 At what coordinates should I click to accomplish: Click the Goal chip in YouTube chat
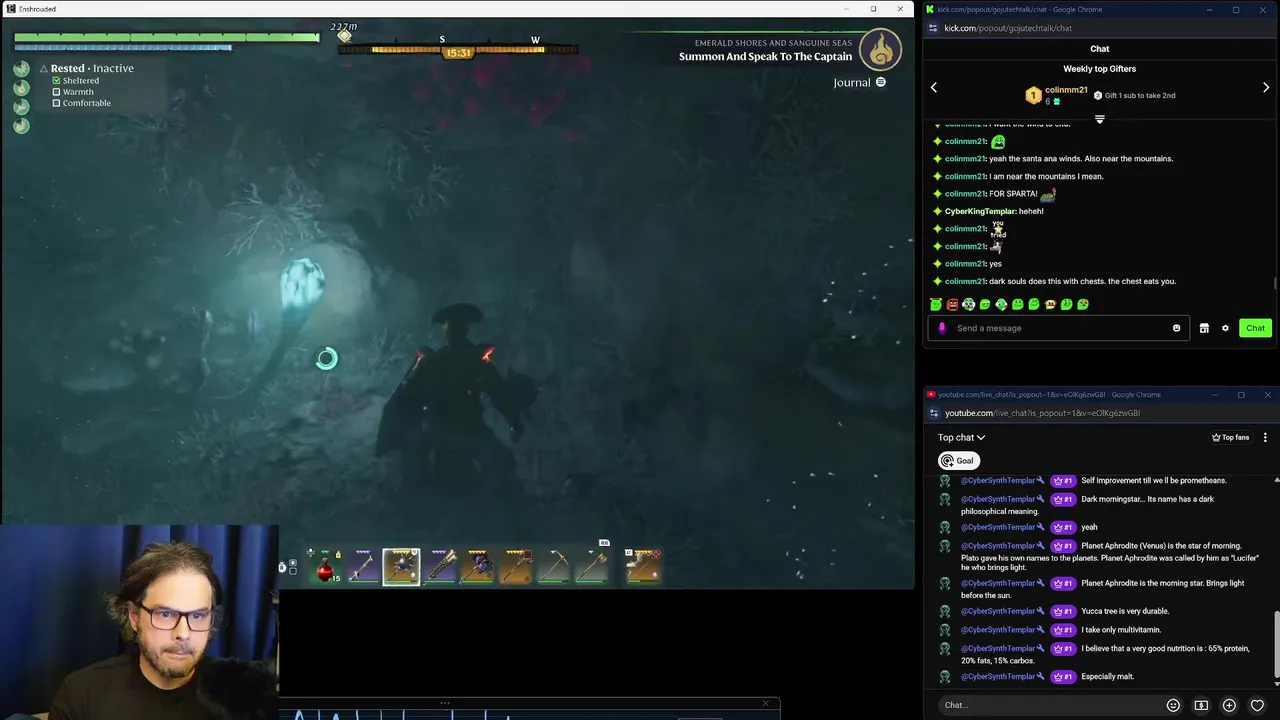[958, 461]
